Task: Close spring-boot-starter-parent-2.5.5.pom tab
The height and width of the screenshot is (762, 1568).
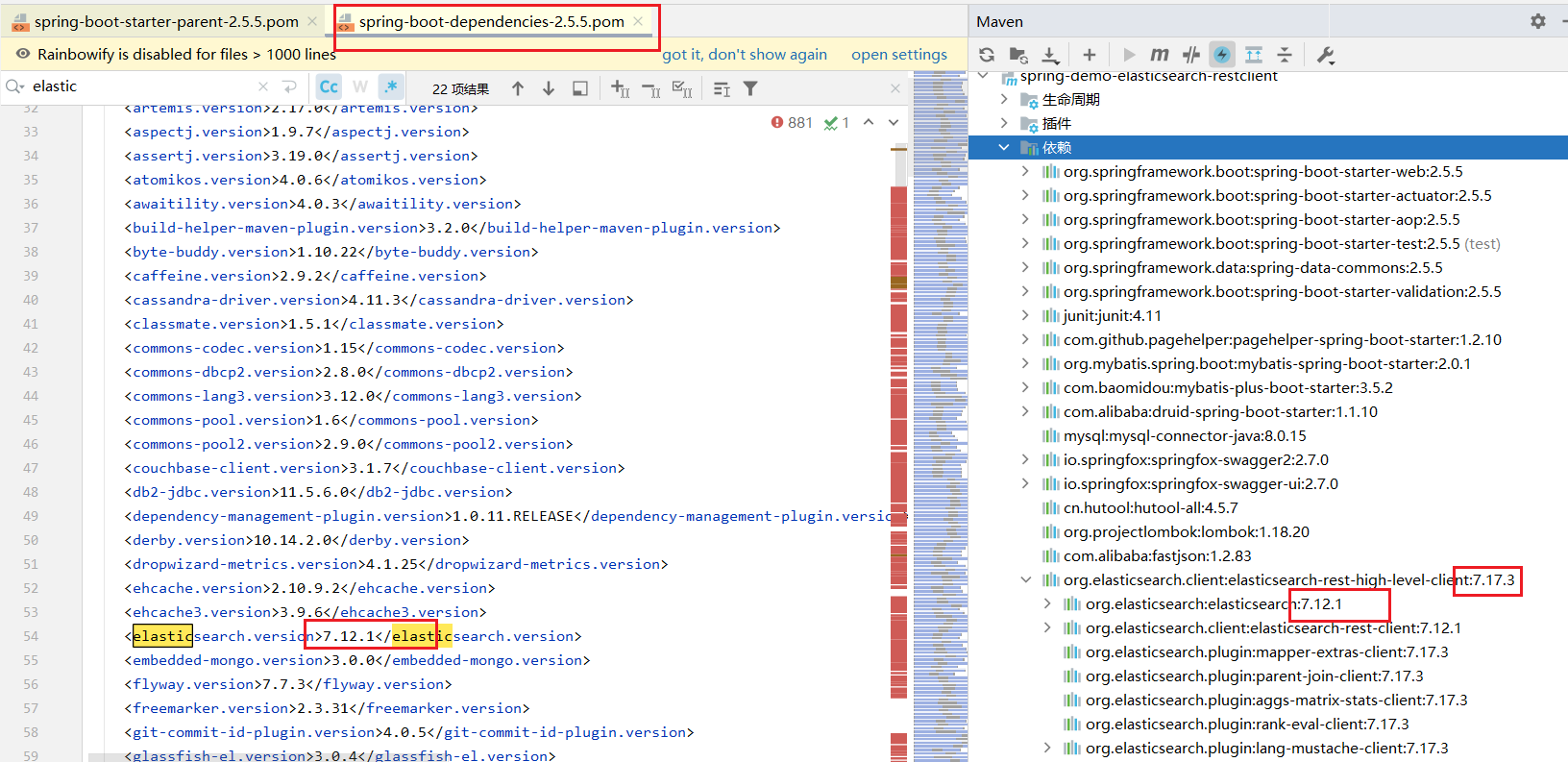Action: [x=312, y=21]
